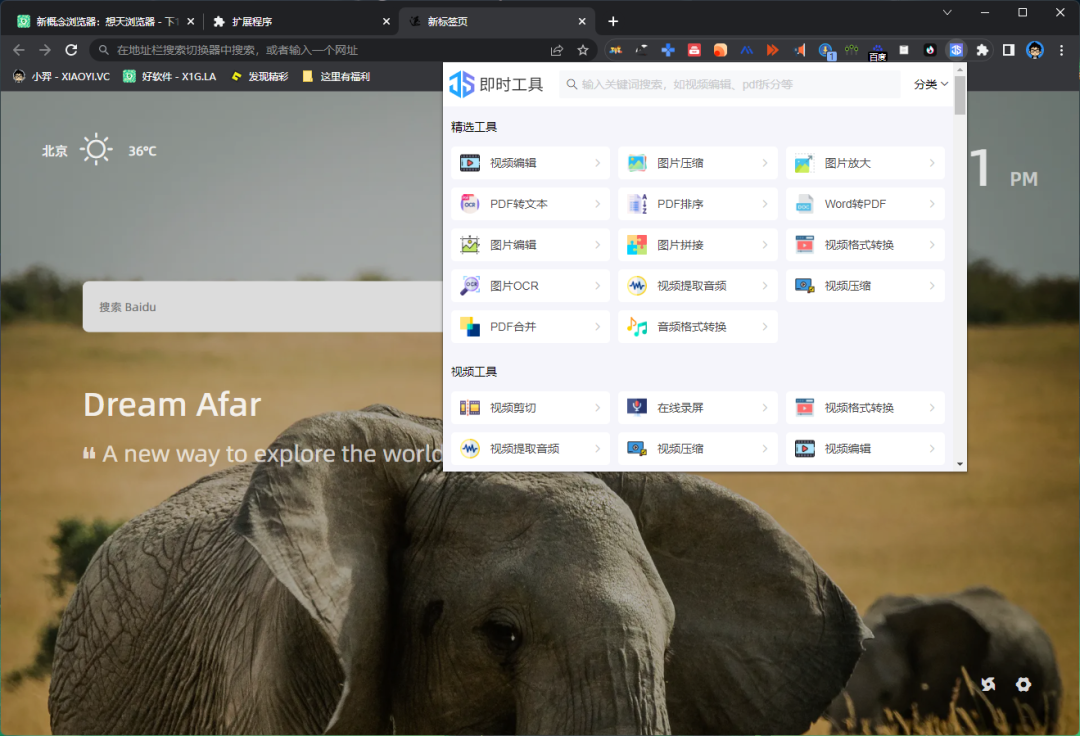Open the 图片压缩 tool
1080x736 pixels.
click(697, 163)
